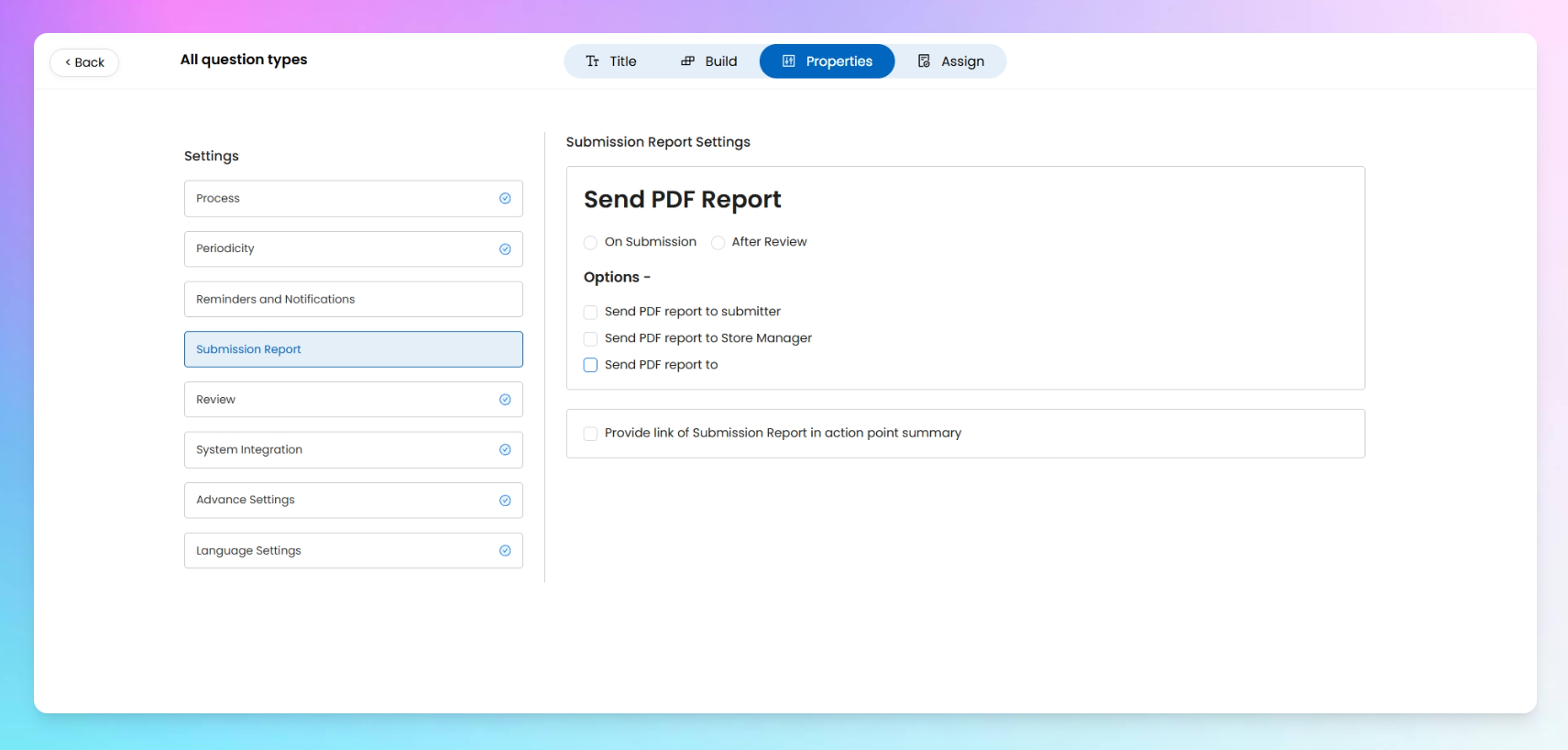Enable Send PDF report to submitter

(x=591, y=313)
